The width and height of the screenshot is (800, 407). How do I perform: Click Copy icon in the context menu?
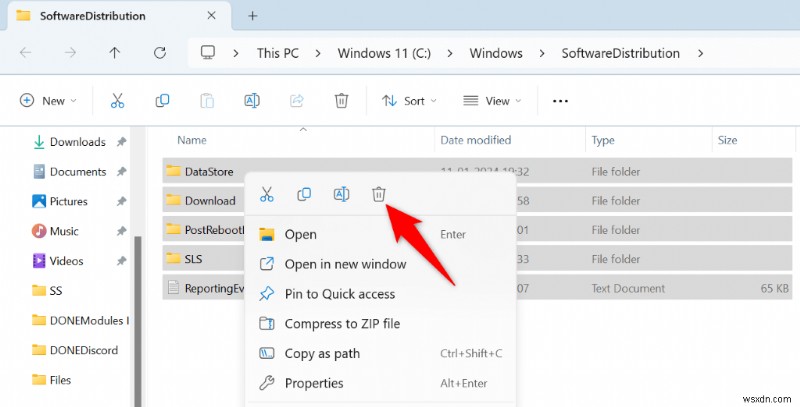pyautogui.click(x=304, y=194)
